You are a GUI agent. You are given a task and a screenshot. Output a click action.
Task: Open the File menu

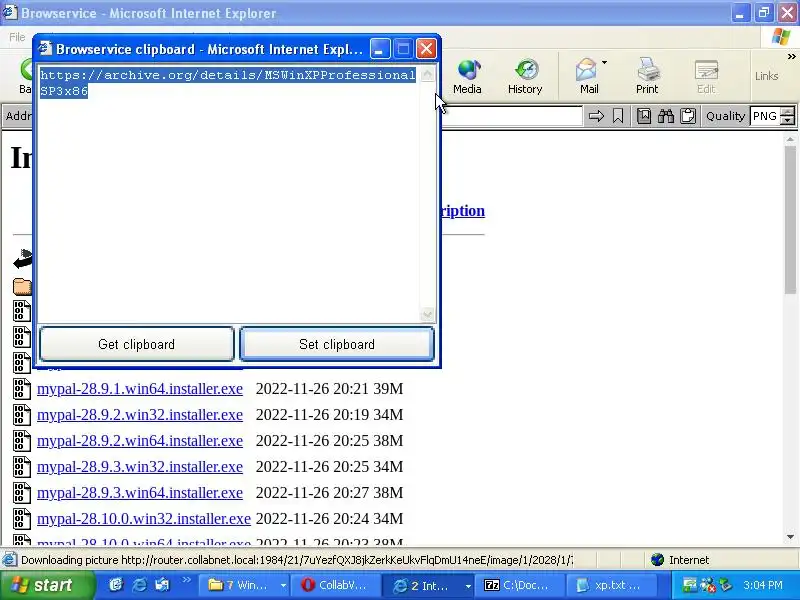[17, 37]
